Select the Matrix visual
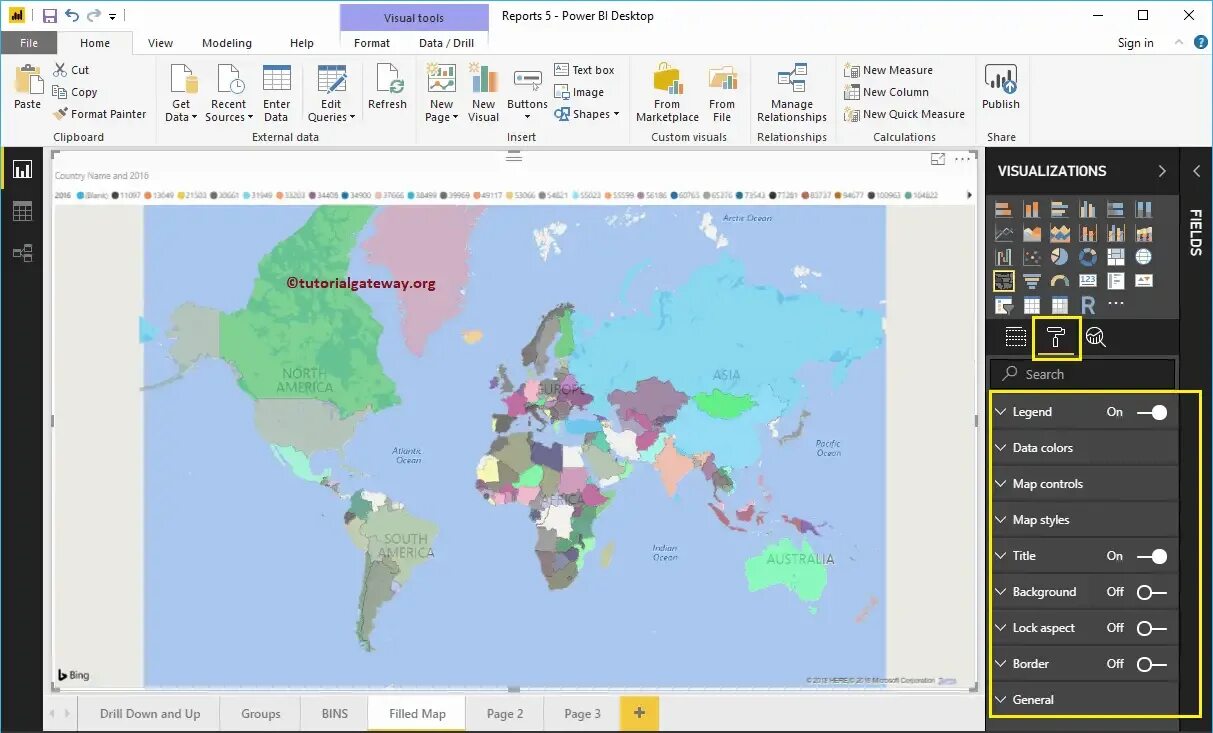The height and width of the screenshot is (733, 1213). point(1060,305)
